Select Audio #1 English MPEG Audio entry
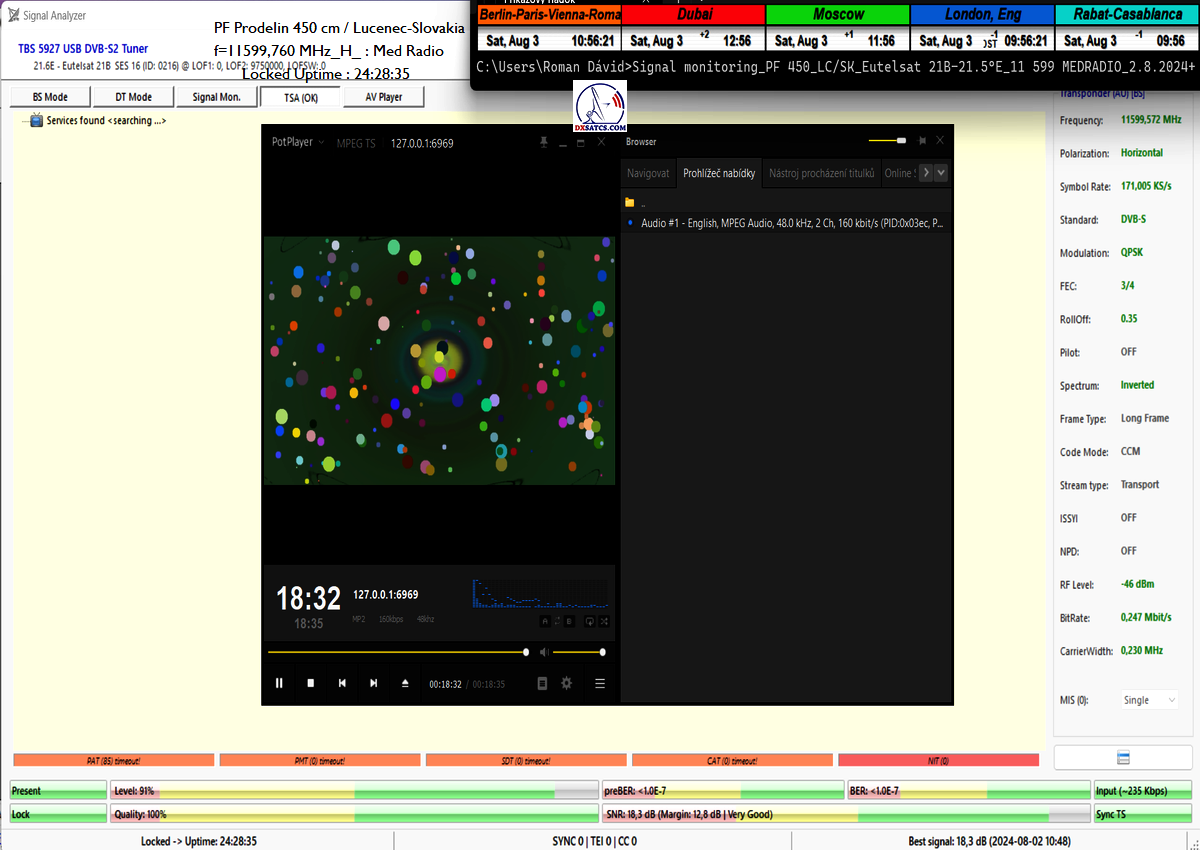 point(790,223)
